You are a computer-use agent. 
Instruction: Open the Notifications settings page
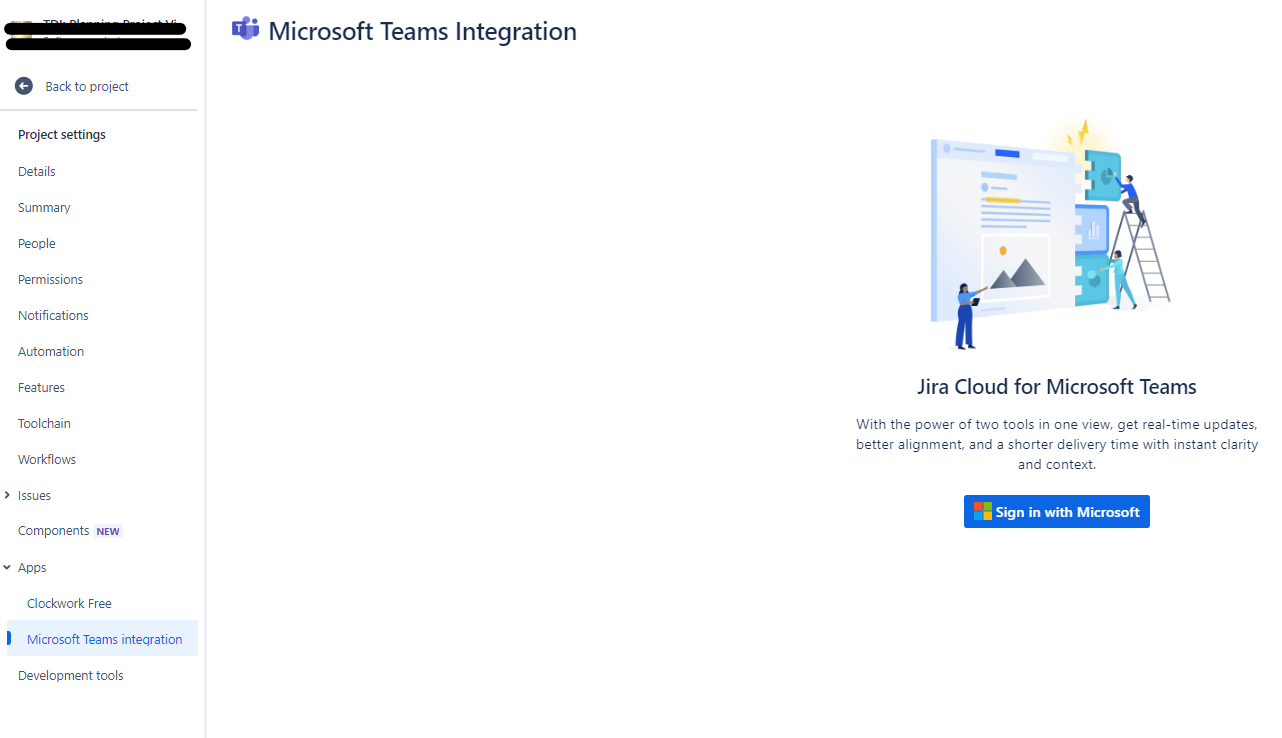[x=53, y=315]
